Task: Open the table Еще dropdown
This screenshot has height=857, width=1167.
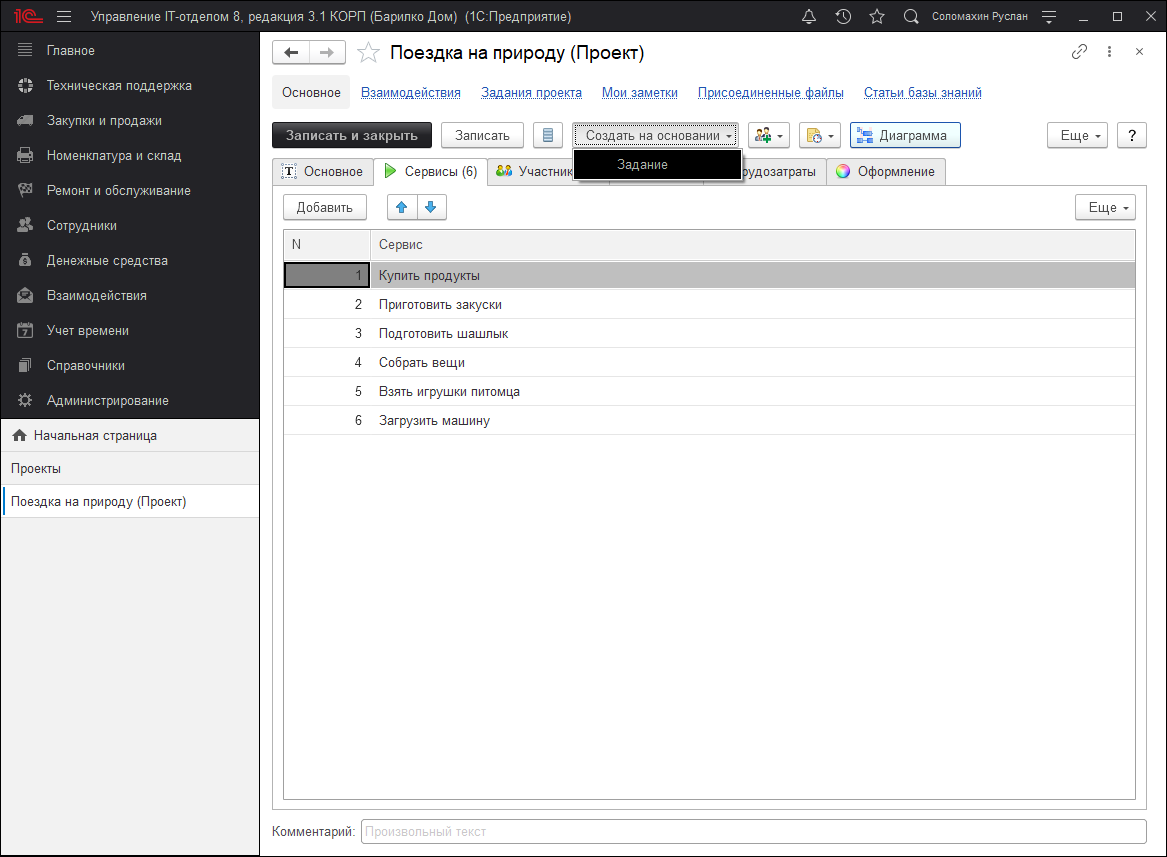Action: (x=1105, y=207)
